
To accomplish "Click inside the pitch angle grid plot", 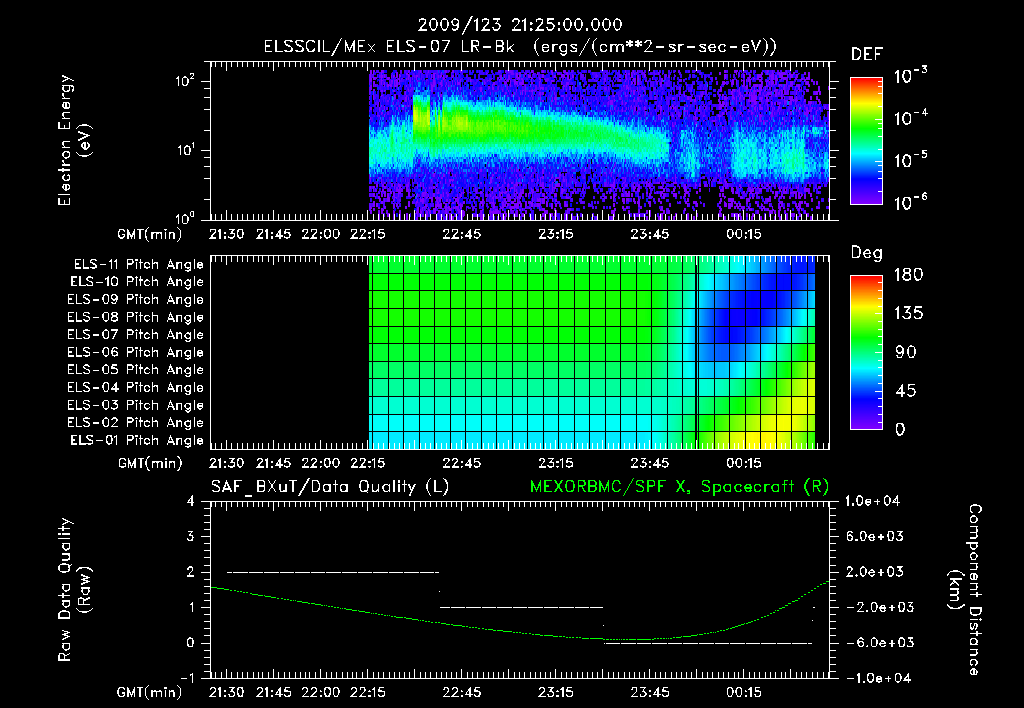I will click(x=520, y=352).
